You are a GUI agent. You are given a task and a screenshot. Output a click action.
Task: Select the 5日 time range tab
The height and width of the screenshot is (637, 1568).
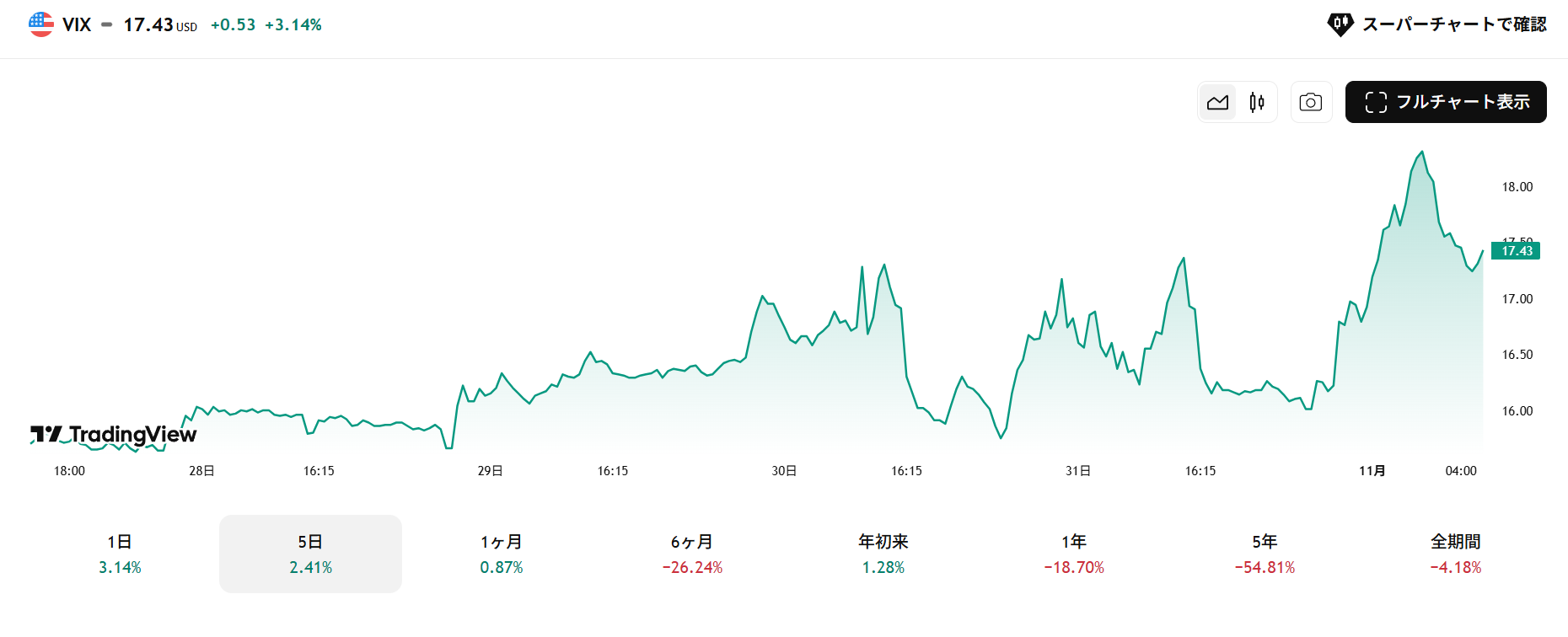point(310,554)
